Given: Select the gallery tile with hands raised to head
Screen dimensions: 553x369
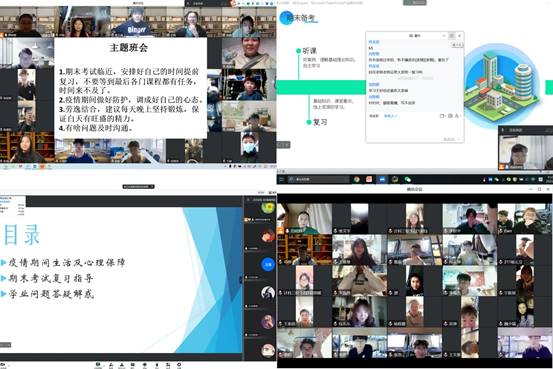Looking at the screenshot, I should (359, 280).
